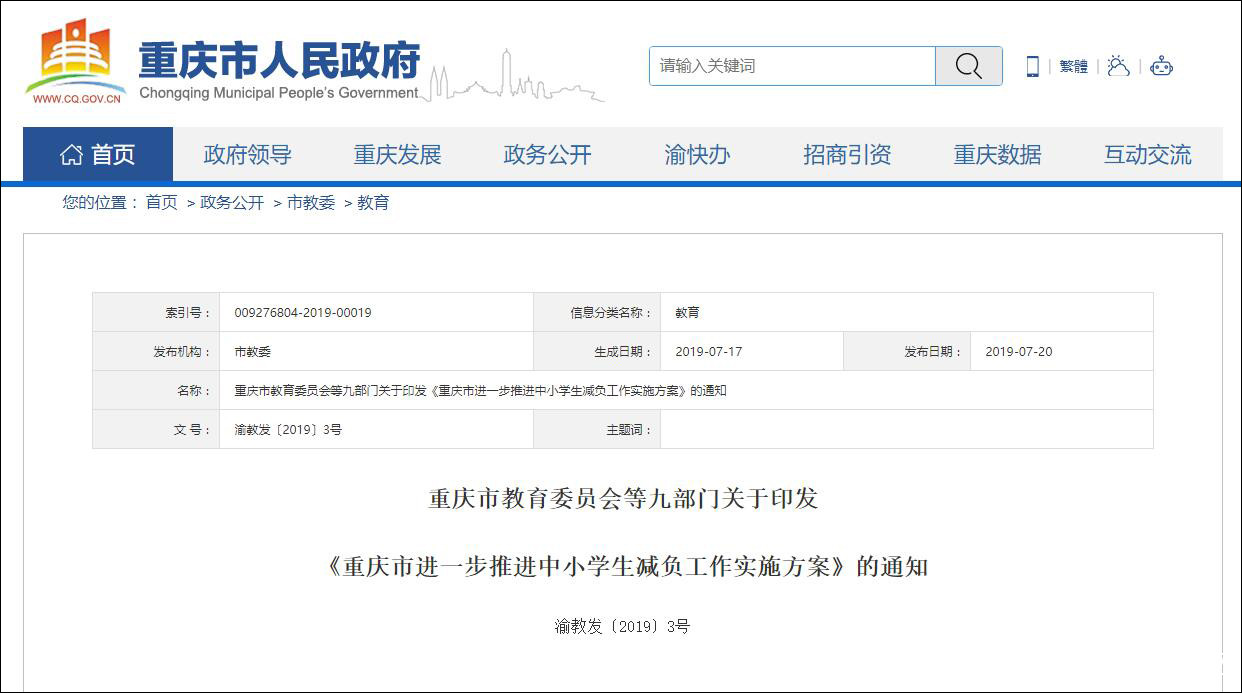Viewport: 1242px width, 693px height.
Task: Select index number 009276804-2019-00019
Action: [x=303, y=313]
